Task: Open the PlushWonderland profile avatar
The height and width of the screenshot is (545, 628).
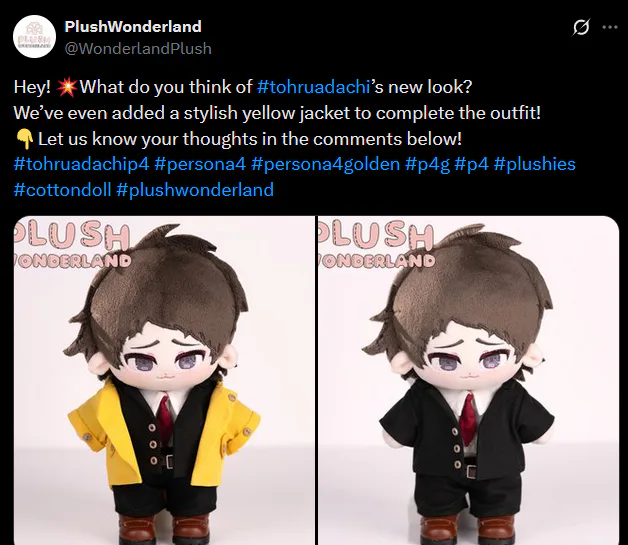Action: pos(34,37)
